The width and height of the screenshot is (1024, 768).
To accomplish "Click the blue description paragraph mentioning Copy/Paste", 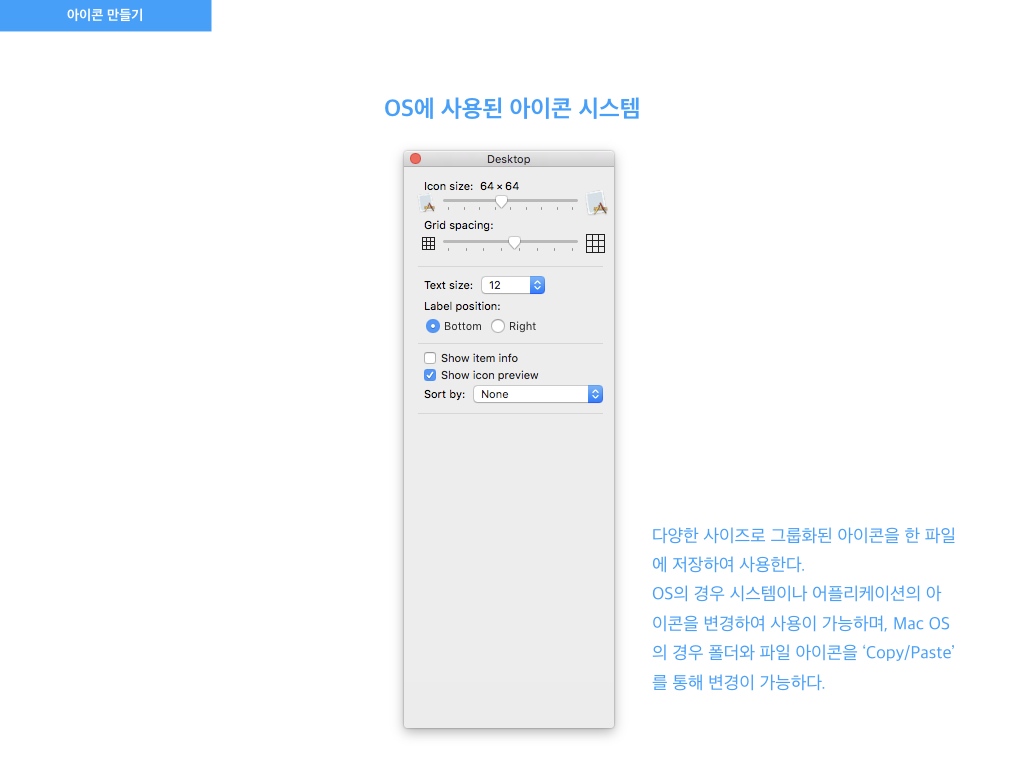I will tap(804, 609).
